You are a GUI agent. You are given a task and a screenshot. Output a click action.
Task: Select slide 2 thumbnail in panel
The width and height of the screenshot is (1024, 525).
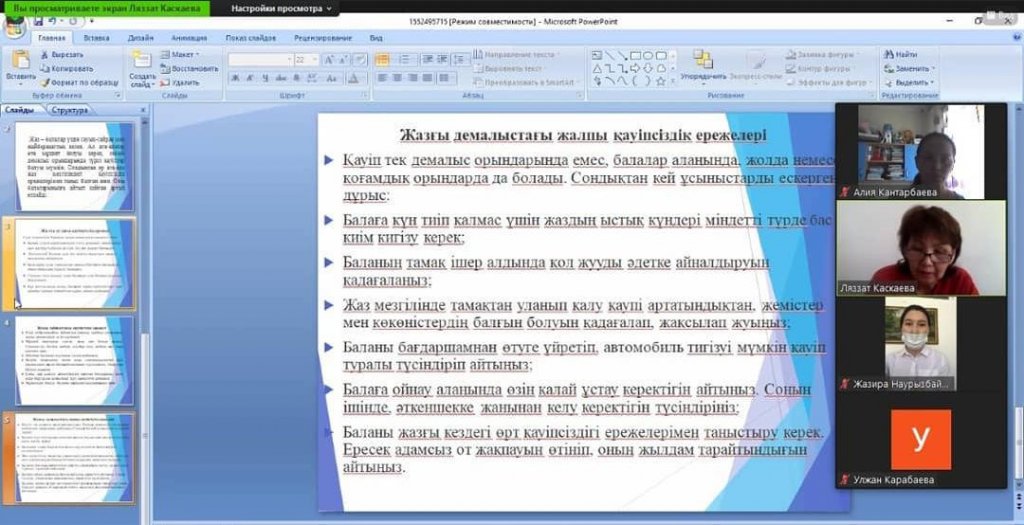coord(74,166)
